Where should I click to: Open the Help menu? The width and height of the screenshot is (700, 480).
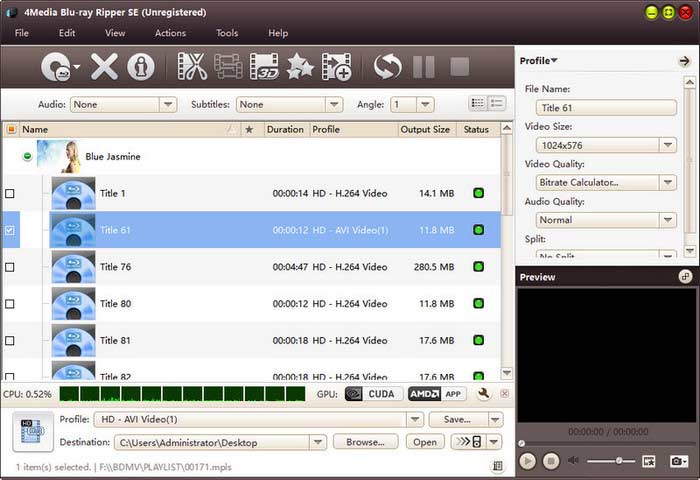click(x=278, y=33)
